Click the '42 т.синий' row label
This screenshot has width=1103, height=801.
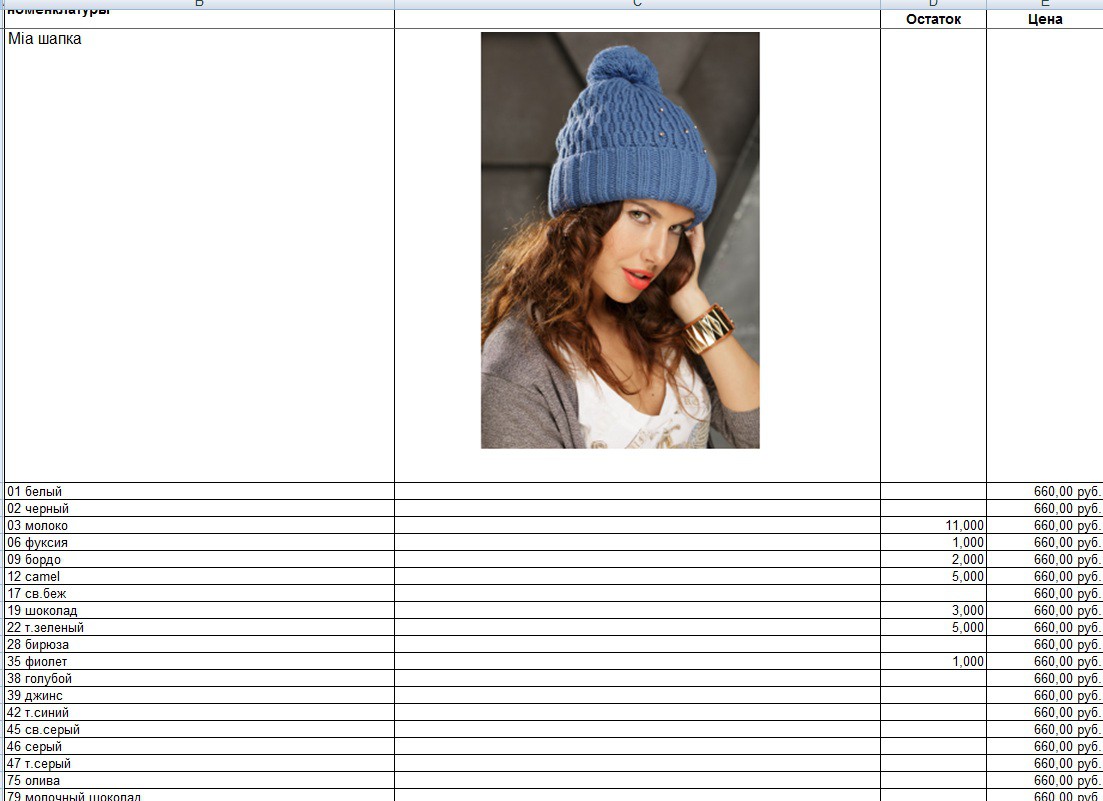38,712
